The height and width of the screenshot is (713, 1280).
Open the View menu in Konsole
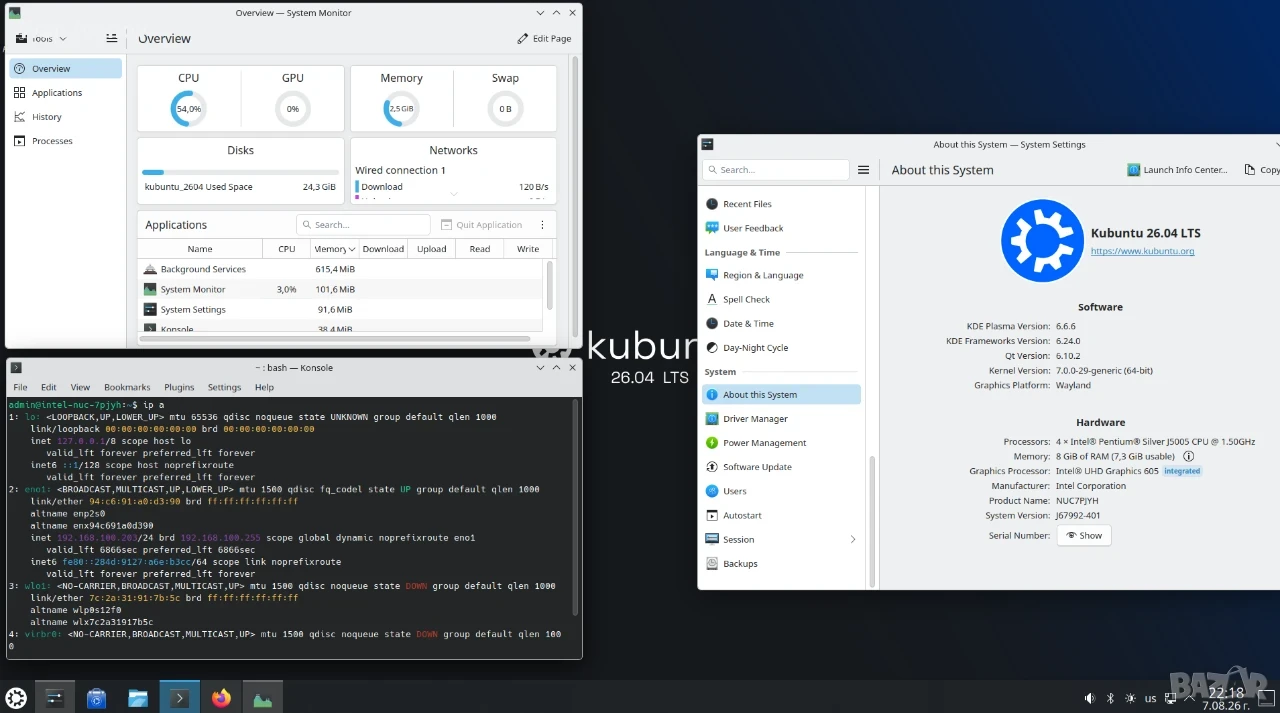click(x=80, y=387)
